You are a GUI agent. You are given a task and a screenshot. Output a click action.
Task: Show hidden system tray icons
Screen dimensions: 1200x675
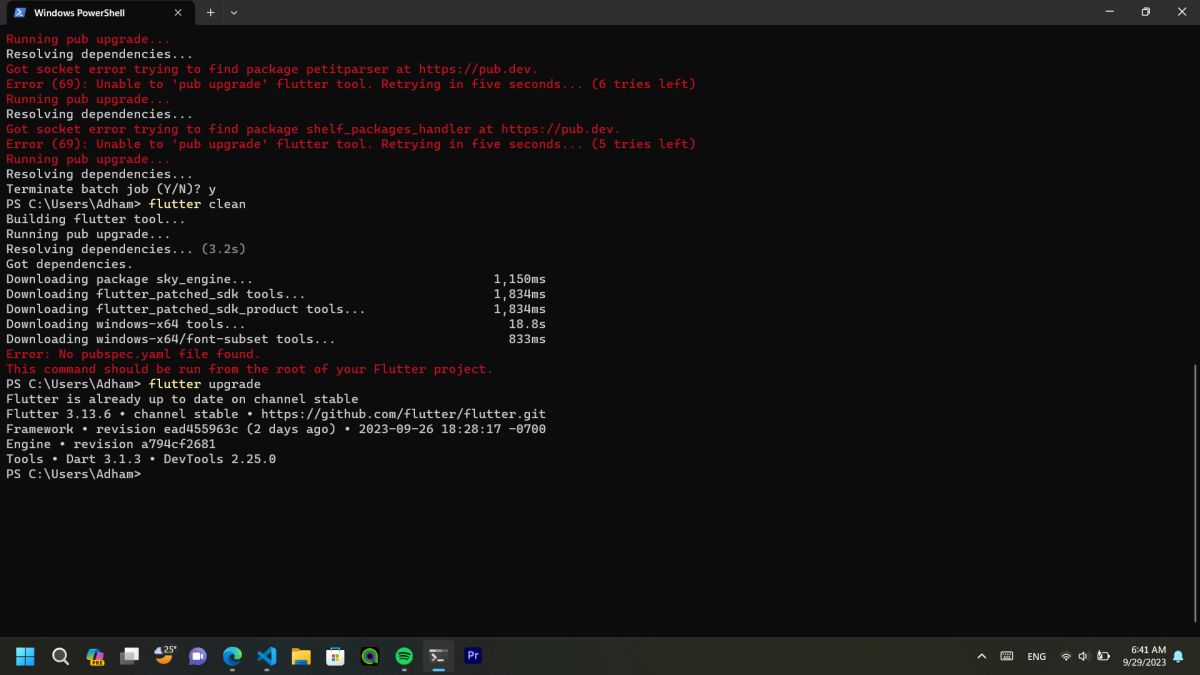click(x=981, y=656)
